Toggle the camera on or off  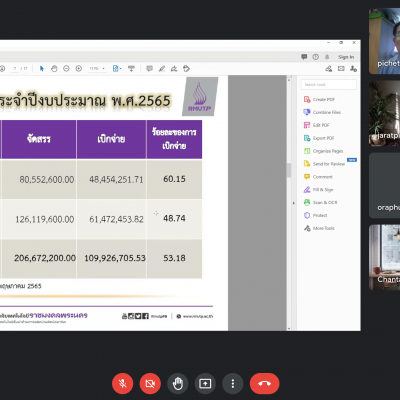150,384
